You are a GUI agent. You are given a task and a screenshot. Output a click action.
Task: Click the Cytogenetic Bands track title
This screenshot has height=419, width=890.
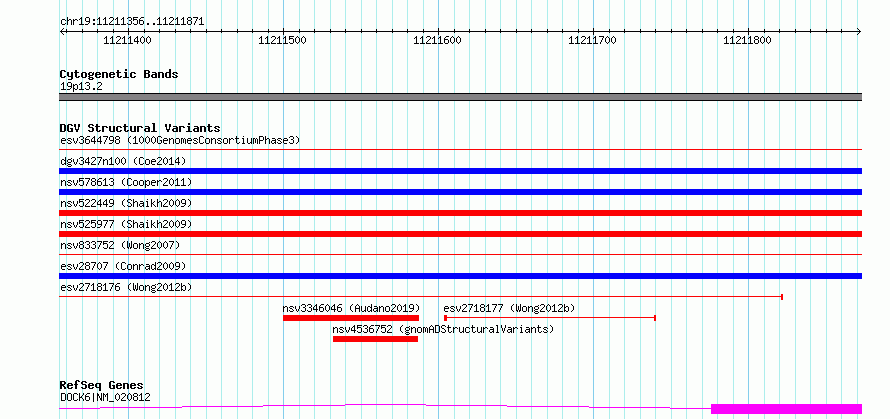pos(119,74)
